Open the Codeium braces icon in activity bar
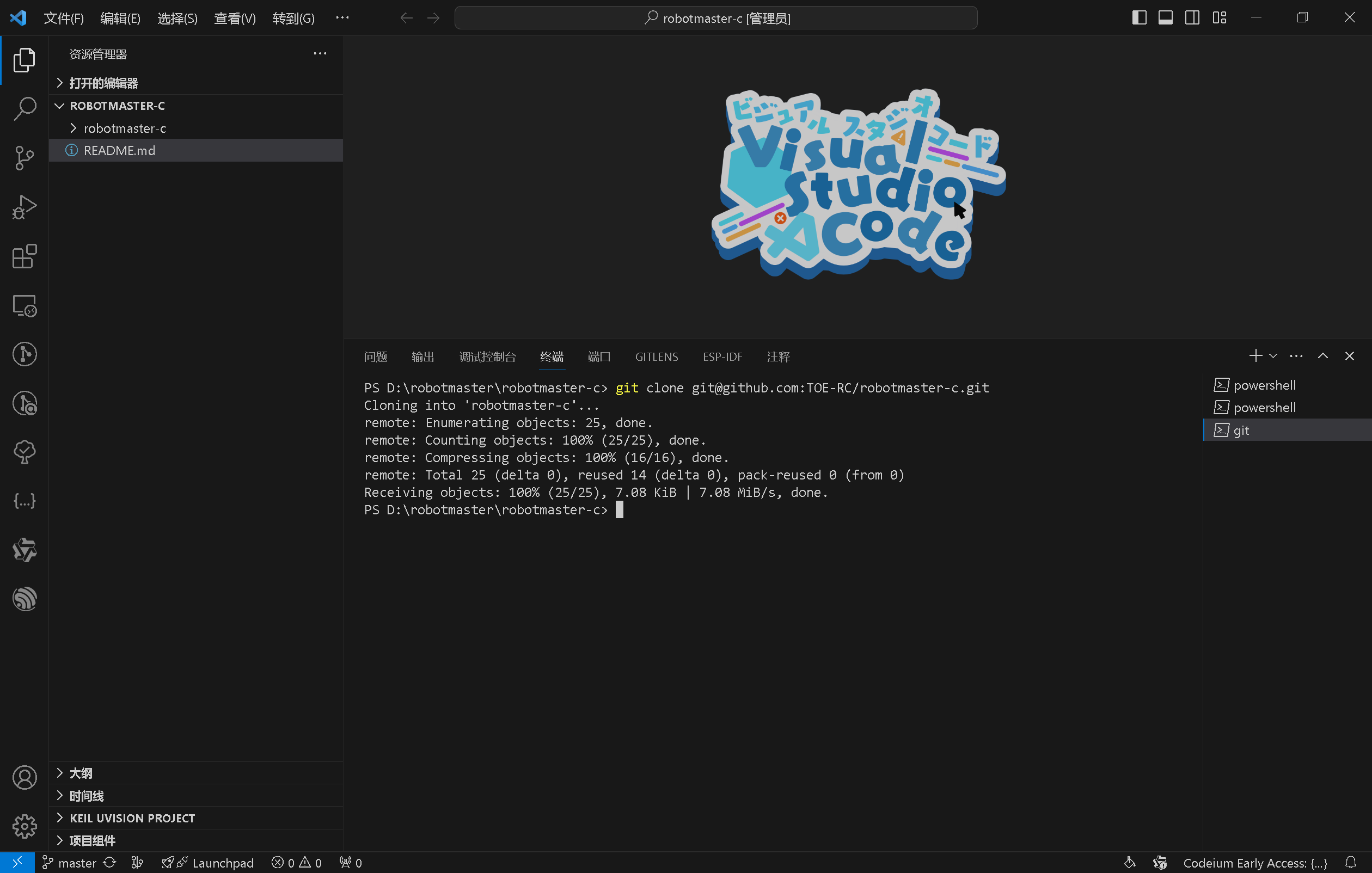This screenshot has height=873, width=1372. (x=24, y=501)
